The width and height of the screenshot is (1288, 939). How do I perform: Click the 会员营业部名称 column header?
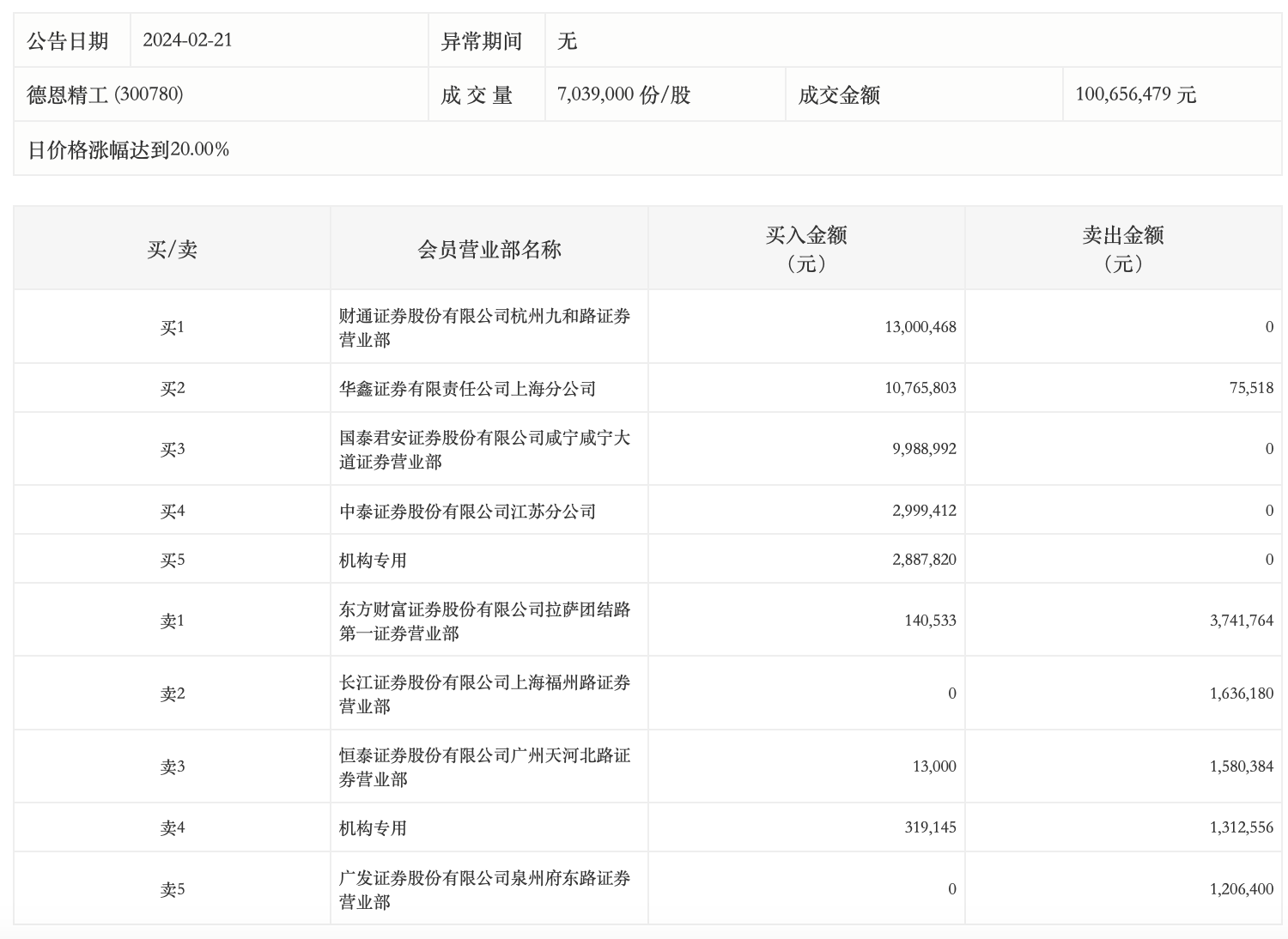489,249
